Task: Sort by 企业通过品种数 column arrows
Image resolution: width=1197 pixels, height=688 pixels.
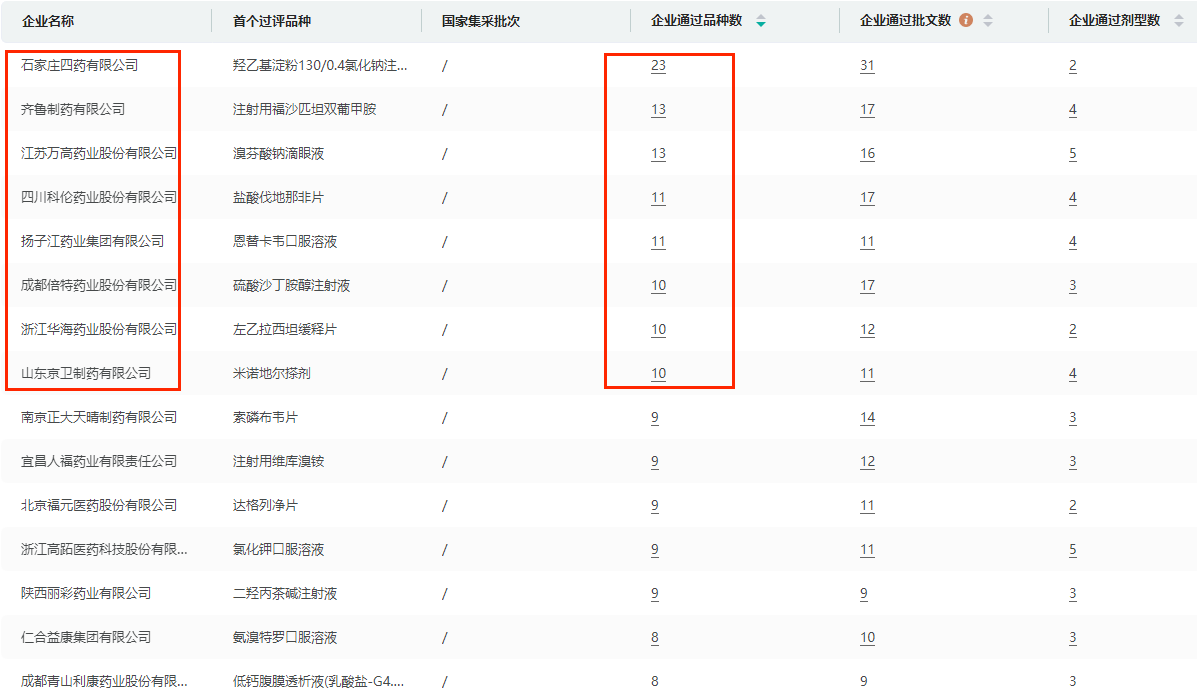Action: coord(760,21)
